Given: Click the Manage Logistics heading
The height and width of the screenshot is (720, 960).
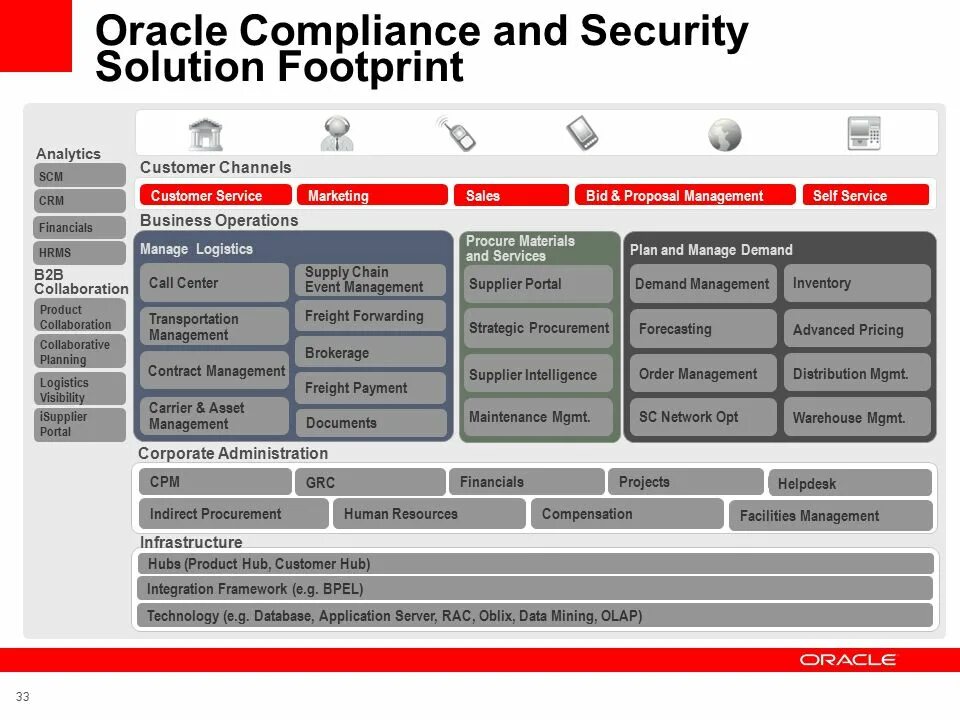Looking at the screenshot, I should pyautogui.click(x=196, y=249).
